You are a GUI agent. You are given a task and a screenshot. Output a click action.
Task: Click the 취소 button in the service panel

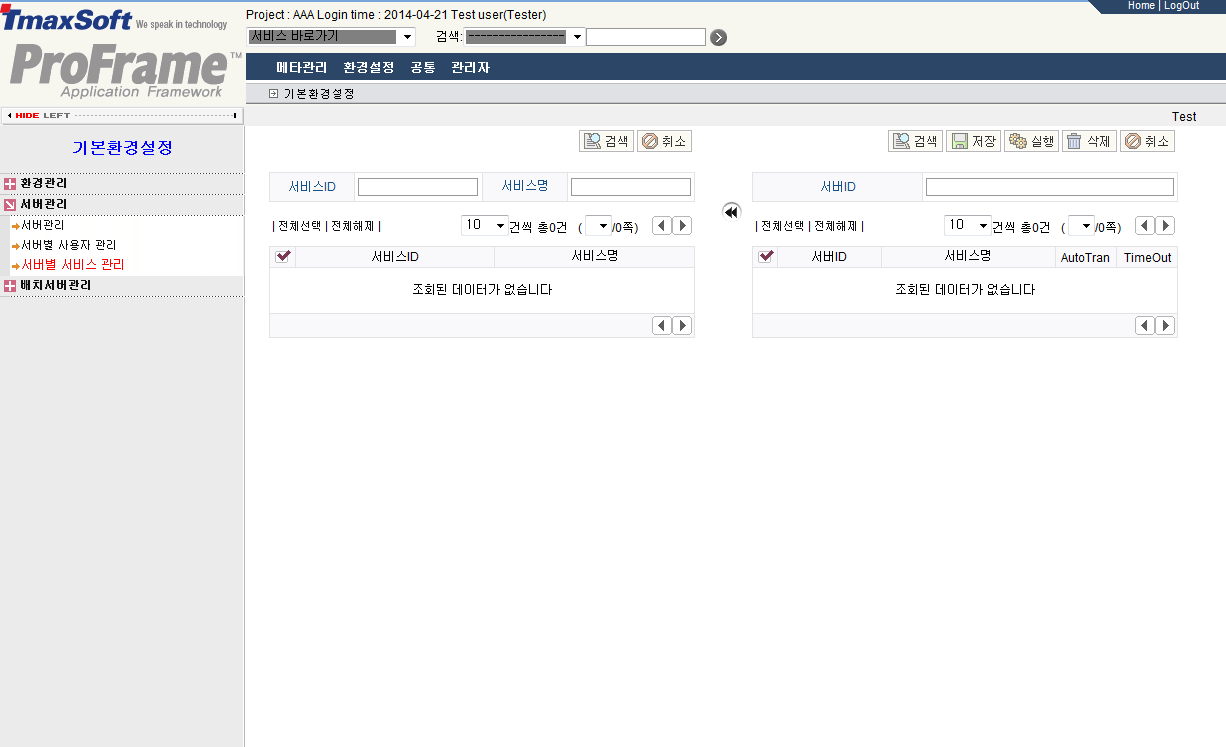point(664,142)
